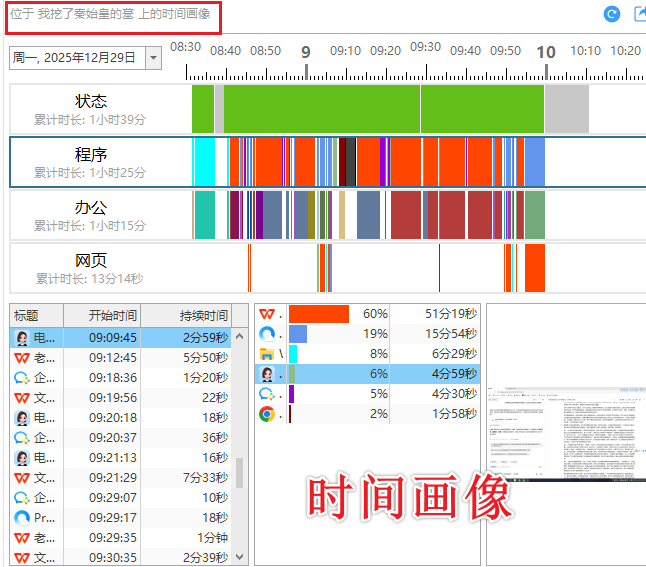
Task: Click the scroll-up arrow of the activity list
Action: 240,336
